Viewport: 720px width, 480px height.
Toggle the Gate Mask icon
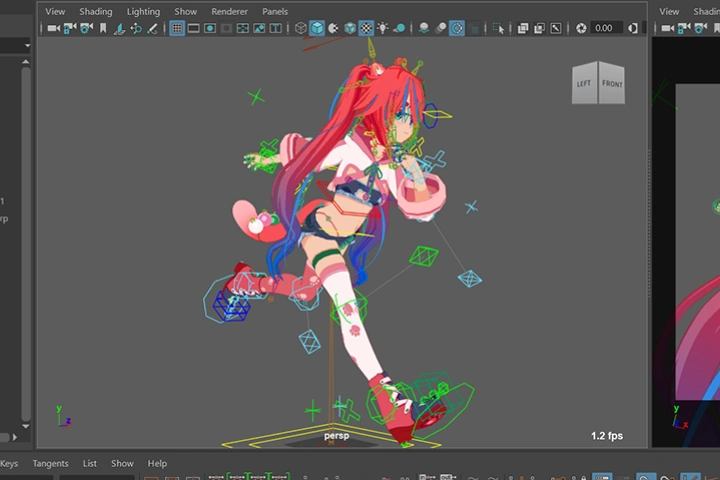coord(226,28)
